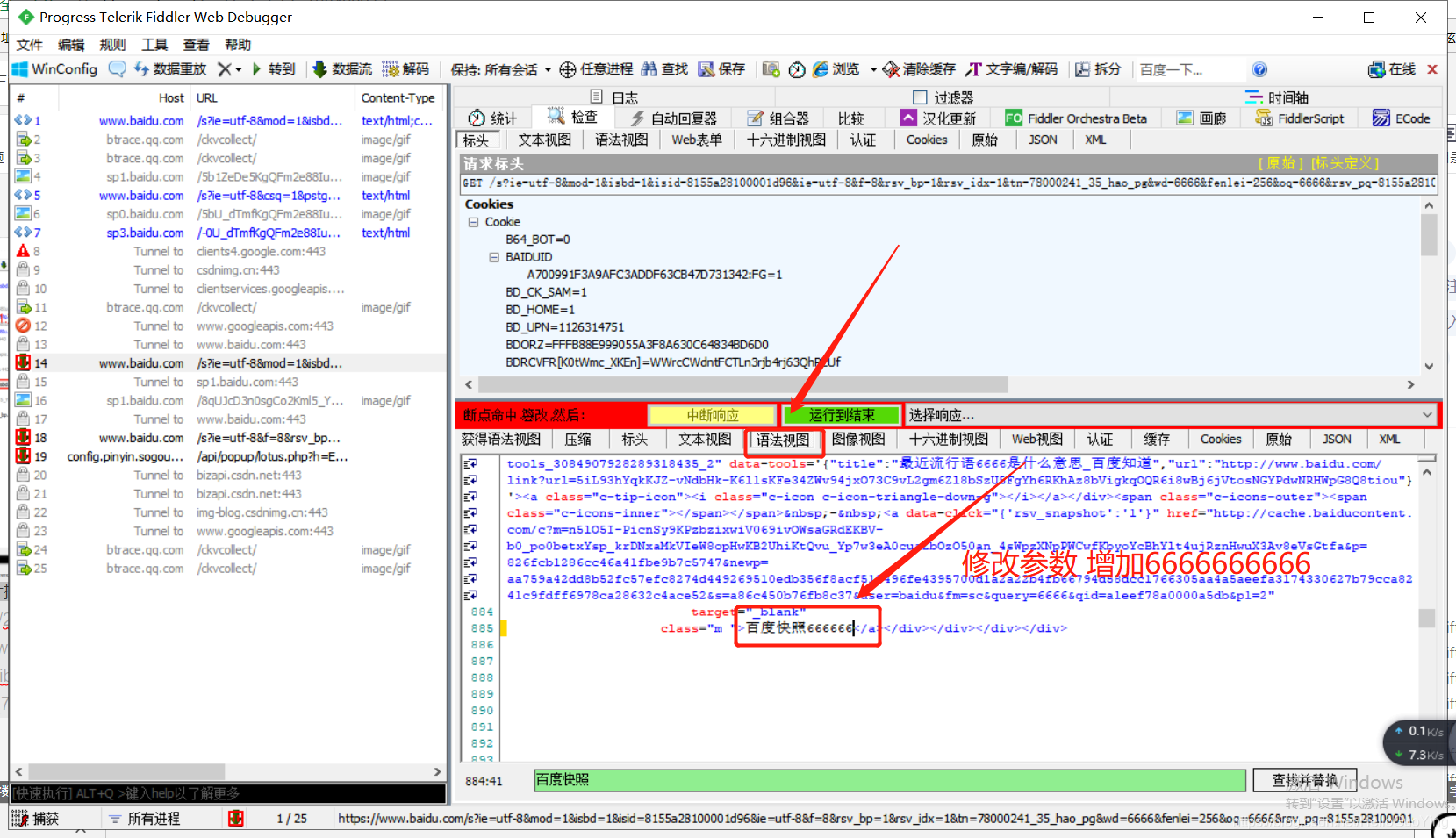This screenshot has height=838, width=1456.
Task: Open the 所有进程 process filter in status bar
Action: (x=145, y=818)
